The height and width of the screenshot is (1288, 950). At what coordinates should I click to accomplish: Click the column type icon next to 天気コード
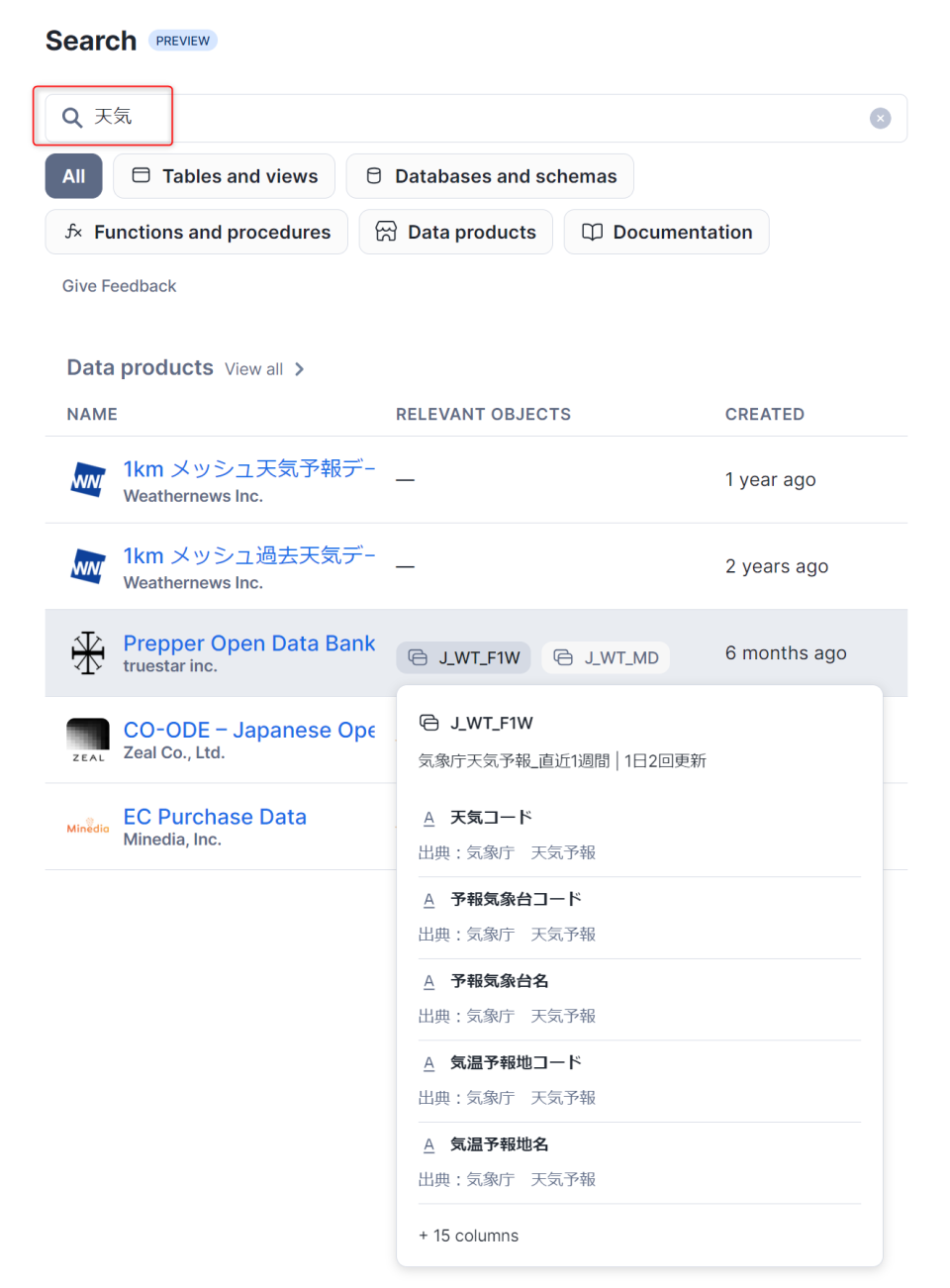(x=428, y=818)
